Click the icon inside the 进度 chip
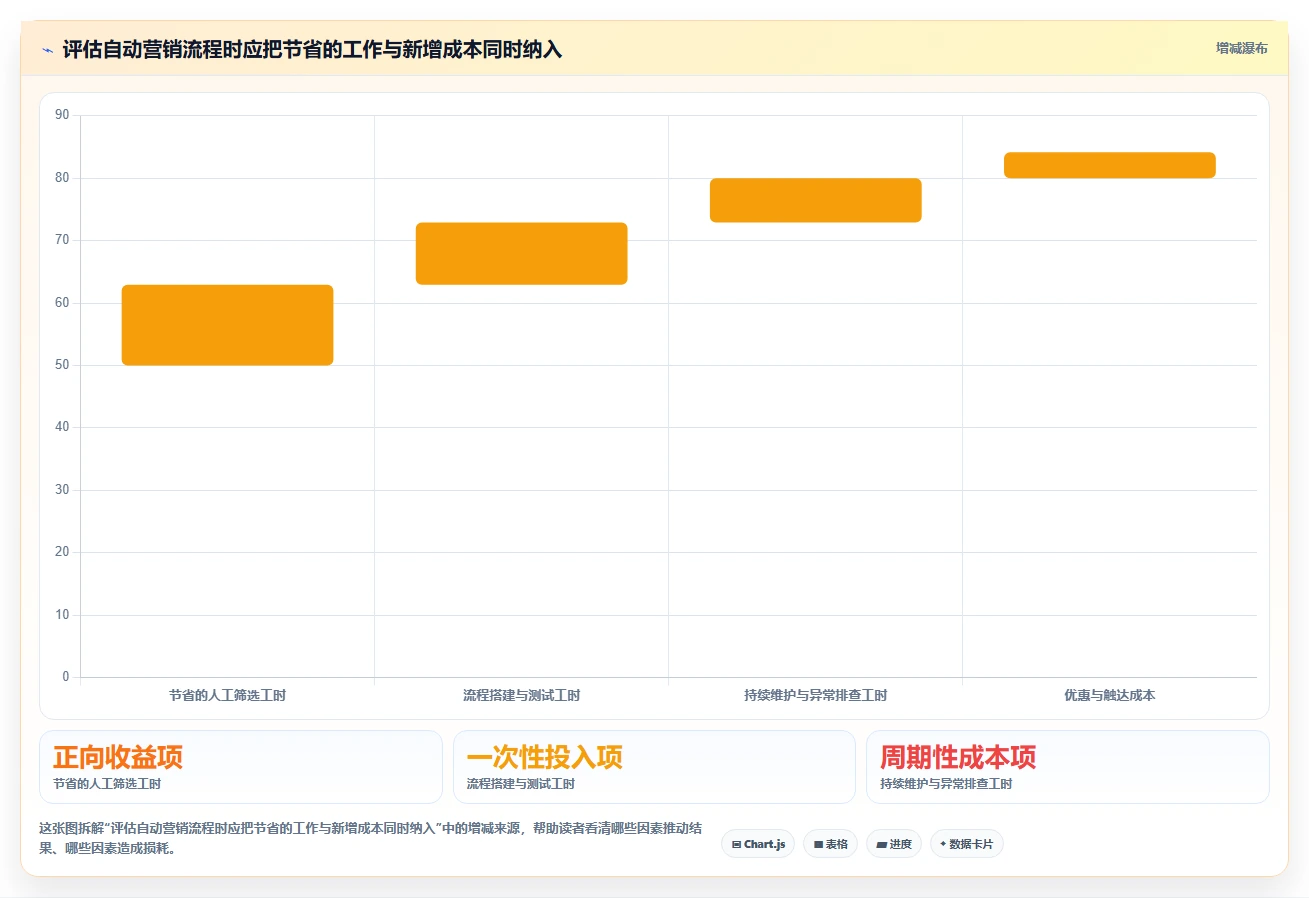Screen dimensions: 1309x898 [x=881, y=845]
